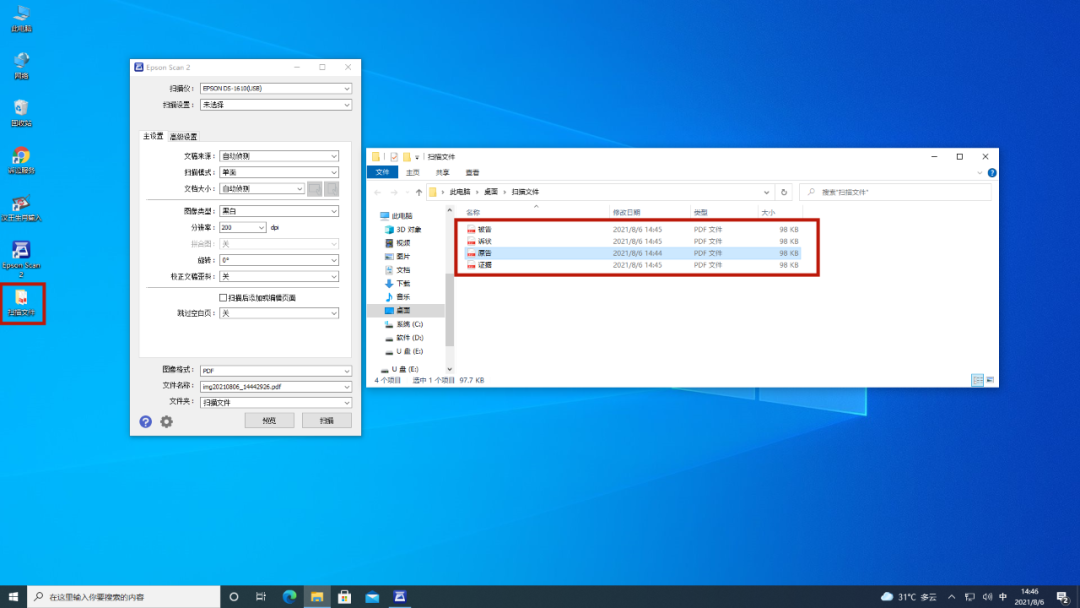Click Cortana circle on taskbar

233,596
